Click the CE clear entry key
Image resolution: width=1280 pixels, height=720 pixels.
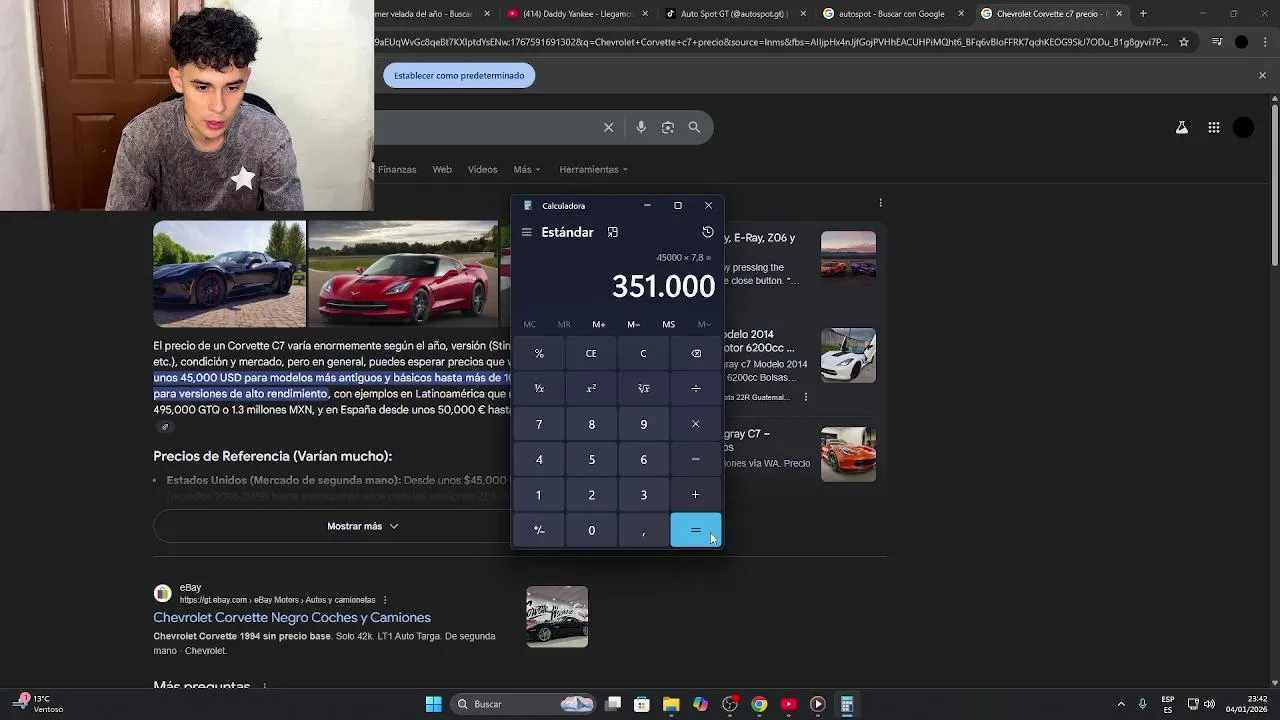click(x=591, y=353)
